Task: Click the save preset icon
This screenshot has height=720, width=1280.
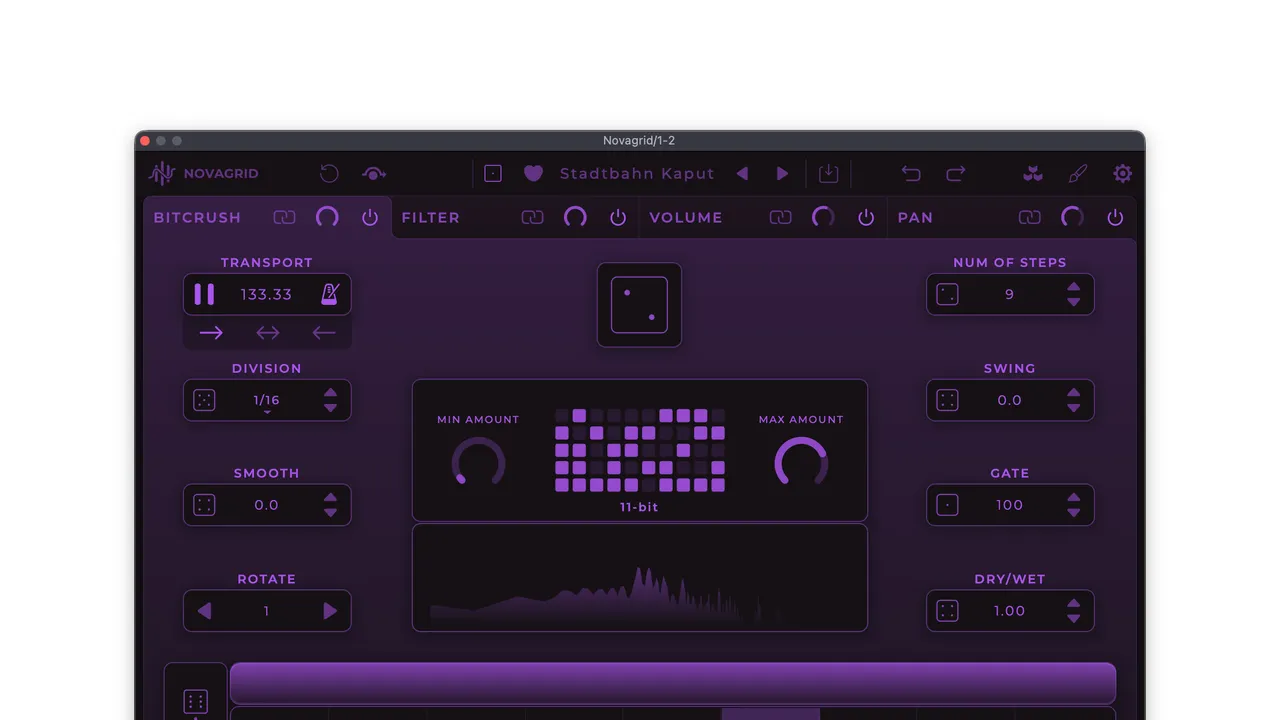Action: point(828,173)
